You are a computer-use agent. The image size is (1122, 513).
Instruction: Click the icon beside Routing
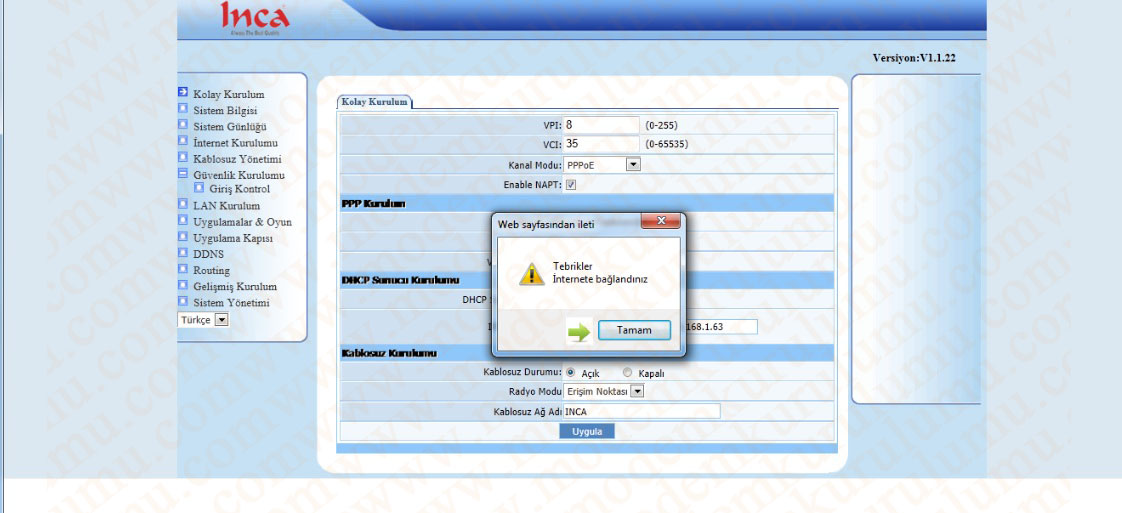pos(182,269)
